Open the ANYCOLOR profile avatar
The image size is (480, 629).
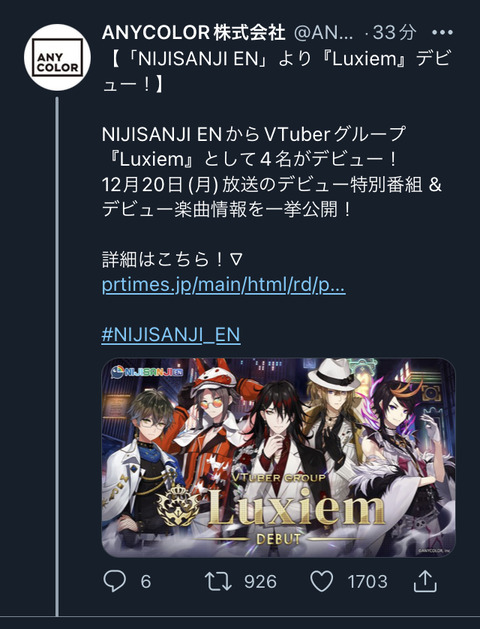point(57,57)
